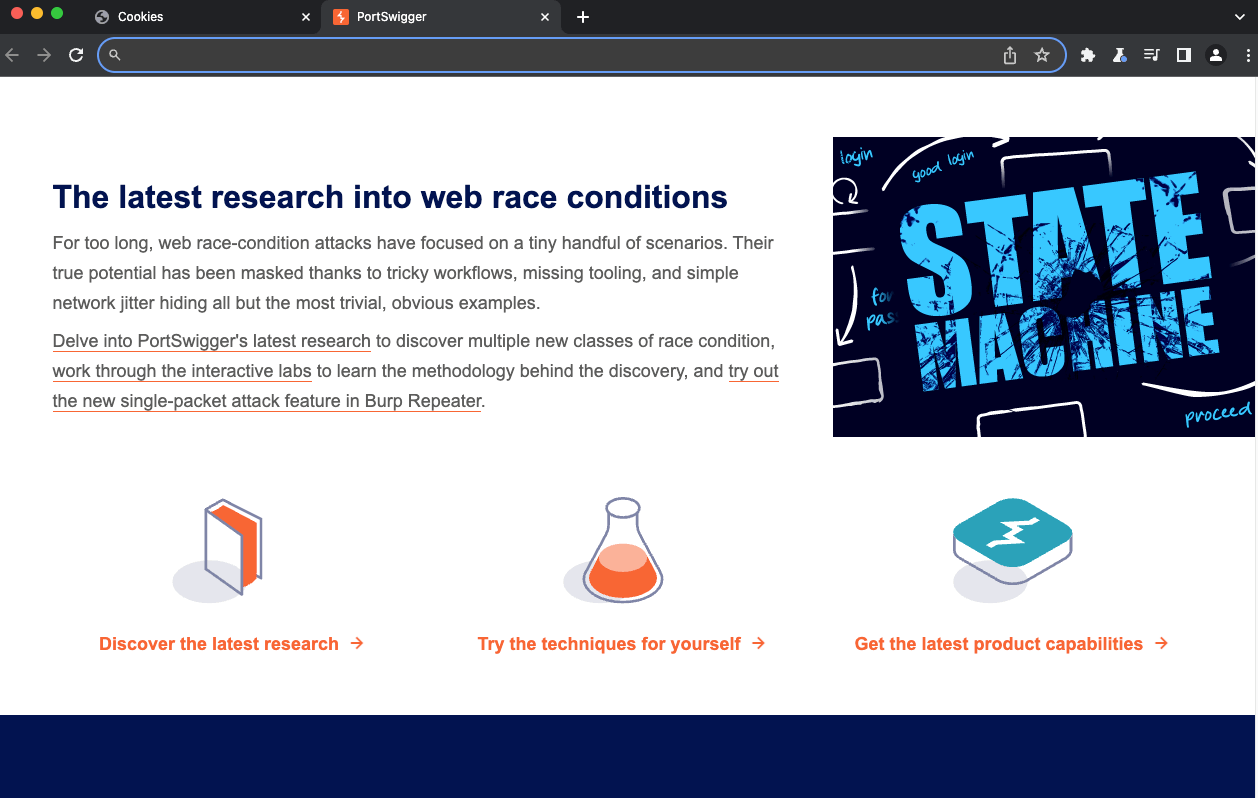Click the paragraph starting 'For too long'
The height and width of the screenshot is (798, 1258).
413,273
